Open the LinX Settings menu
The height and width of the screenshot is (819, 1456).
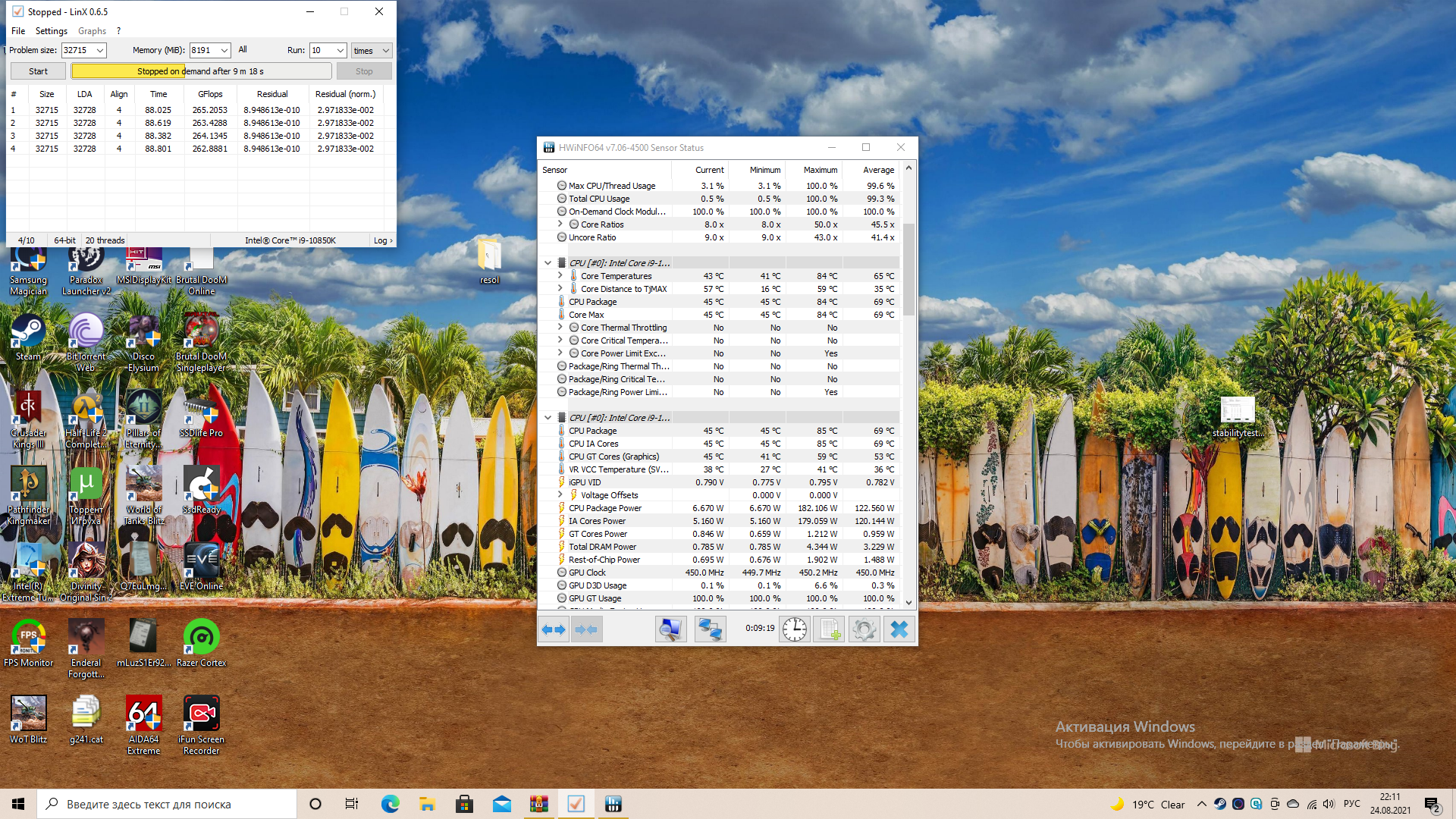point(51,31)
